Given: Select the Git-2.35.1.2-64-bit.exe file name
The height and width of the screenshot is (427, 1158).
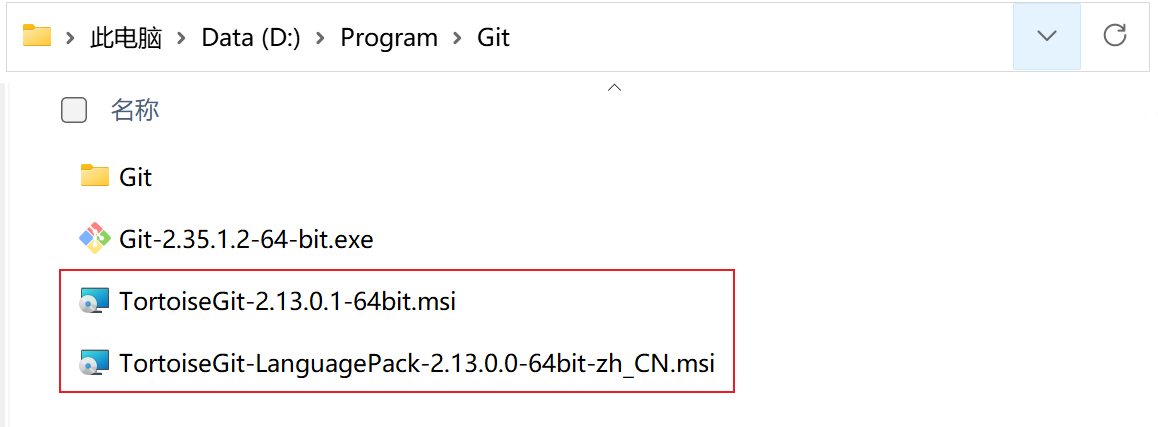Looking at the screenshot, I should click(246, 239).
